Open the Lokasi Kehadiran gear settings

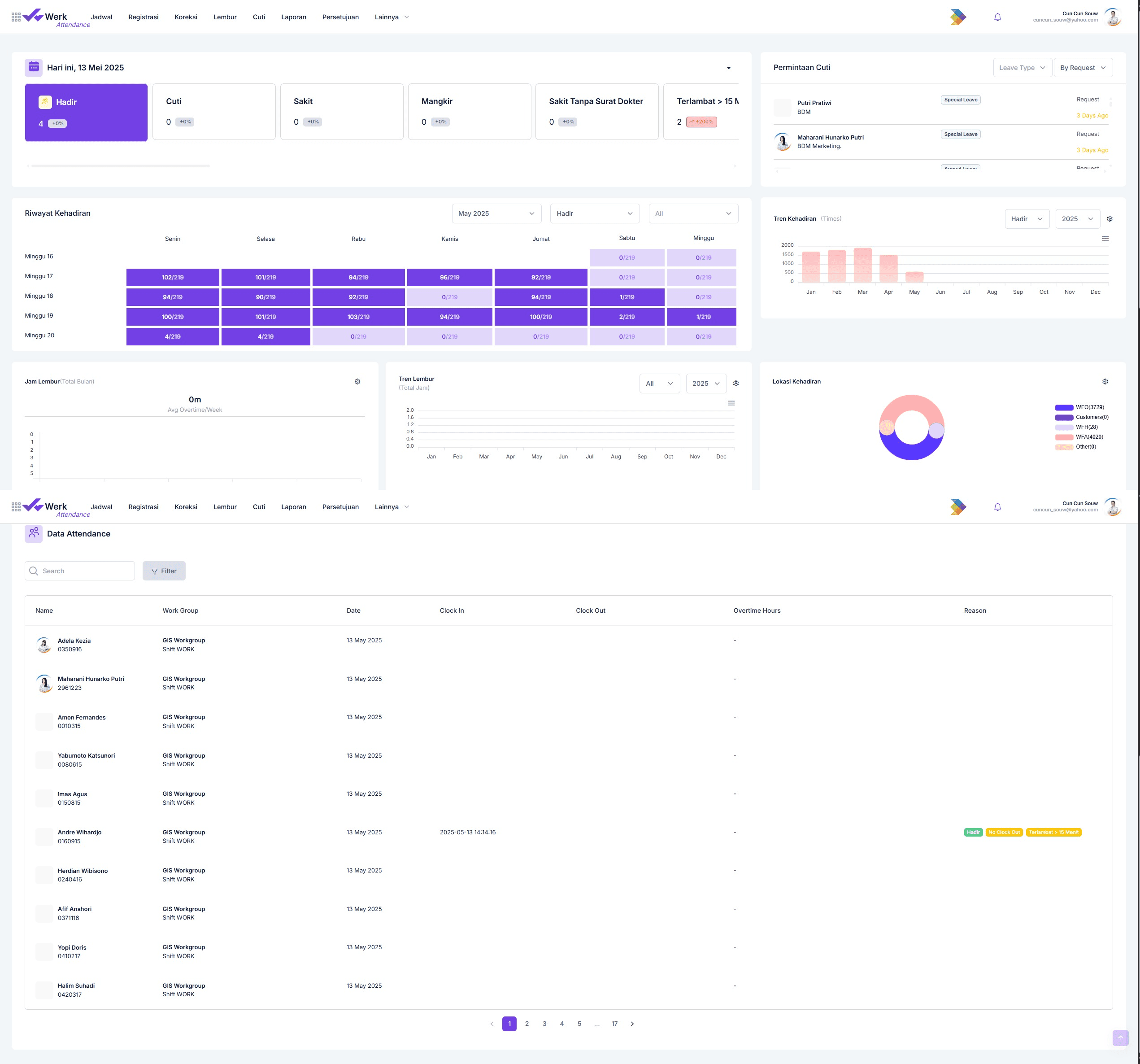pos(1105,381)
